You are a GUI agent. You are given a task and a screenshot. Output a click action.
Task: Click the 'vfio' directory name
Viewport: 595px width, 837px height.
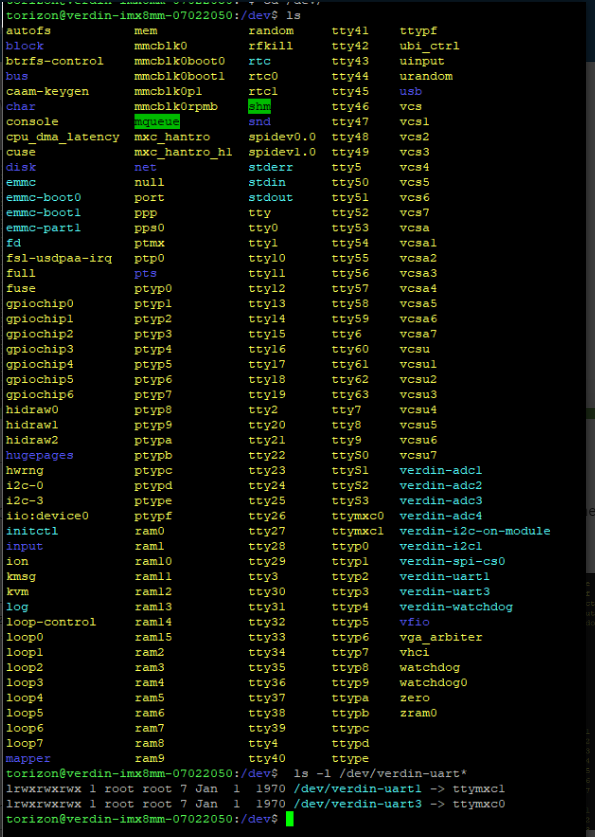tap(415, 622)
